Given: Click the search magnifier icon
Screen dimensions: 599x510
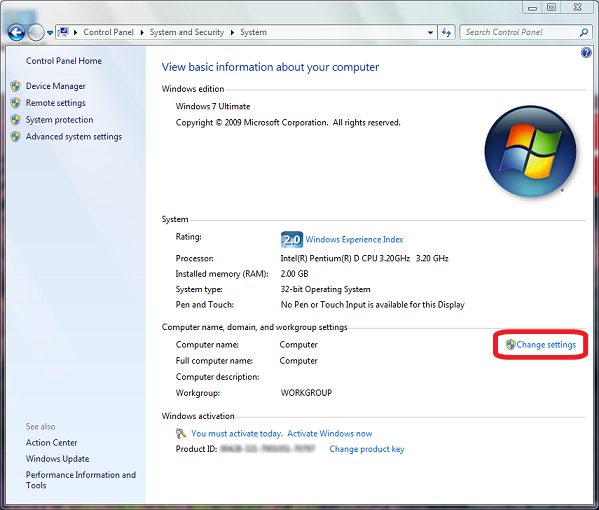Looking at the screenshot, I should [584, 32].
